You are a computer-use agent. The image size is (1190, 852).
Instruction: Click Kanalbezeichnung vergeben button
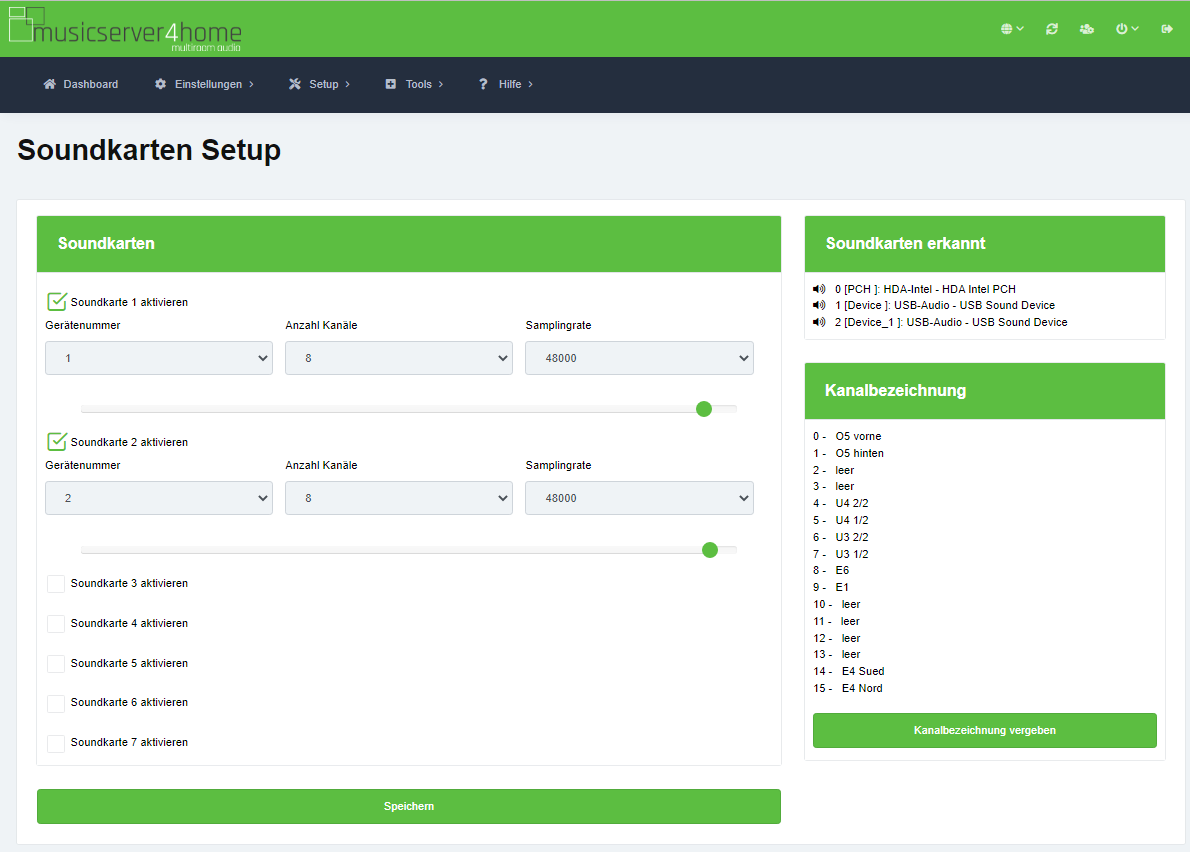point(984,730)
